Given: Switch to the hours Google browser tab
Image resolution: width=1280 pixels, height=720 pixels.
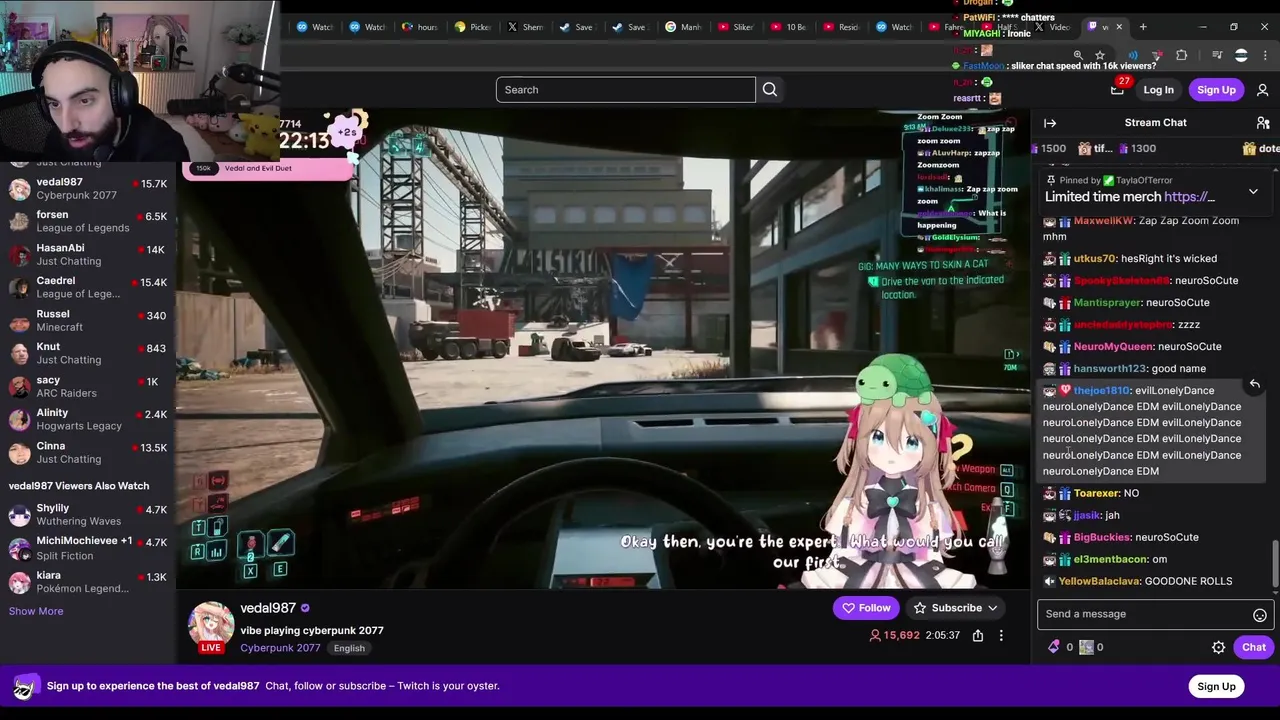Looking at the screenshot, I should [420, 27].
